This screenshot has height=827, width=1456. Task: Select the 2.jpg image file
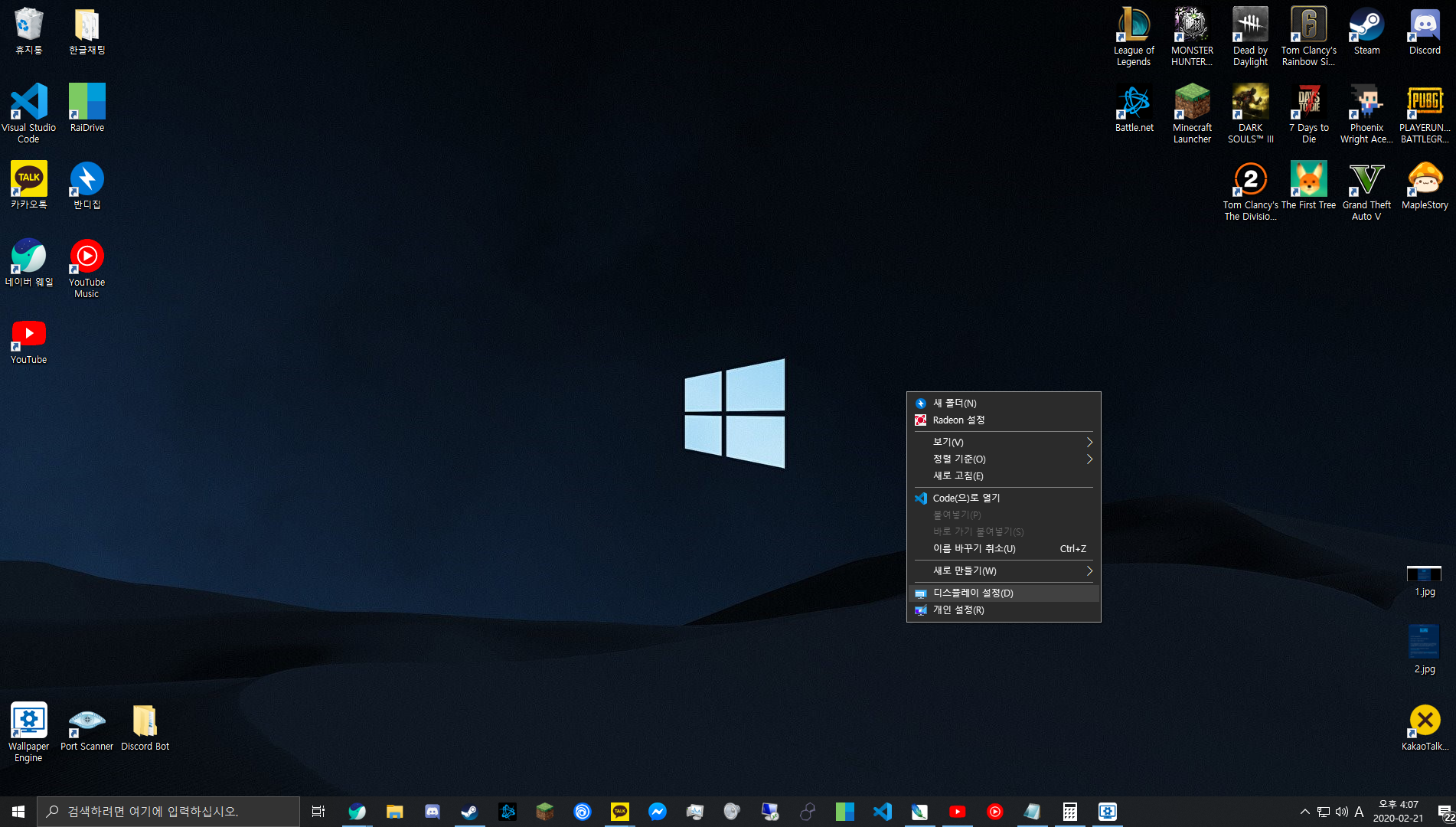pos(1424,649)
